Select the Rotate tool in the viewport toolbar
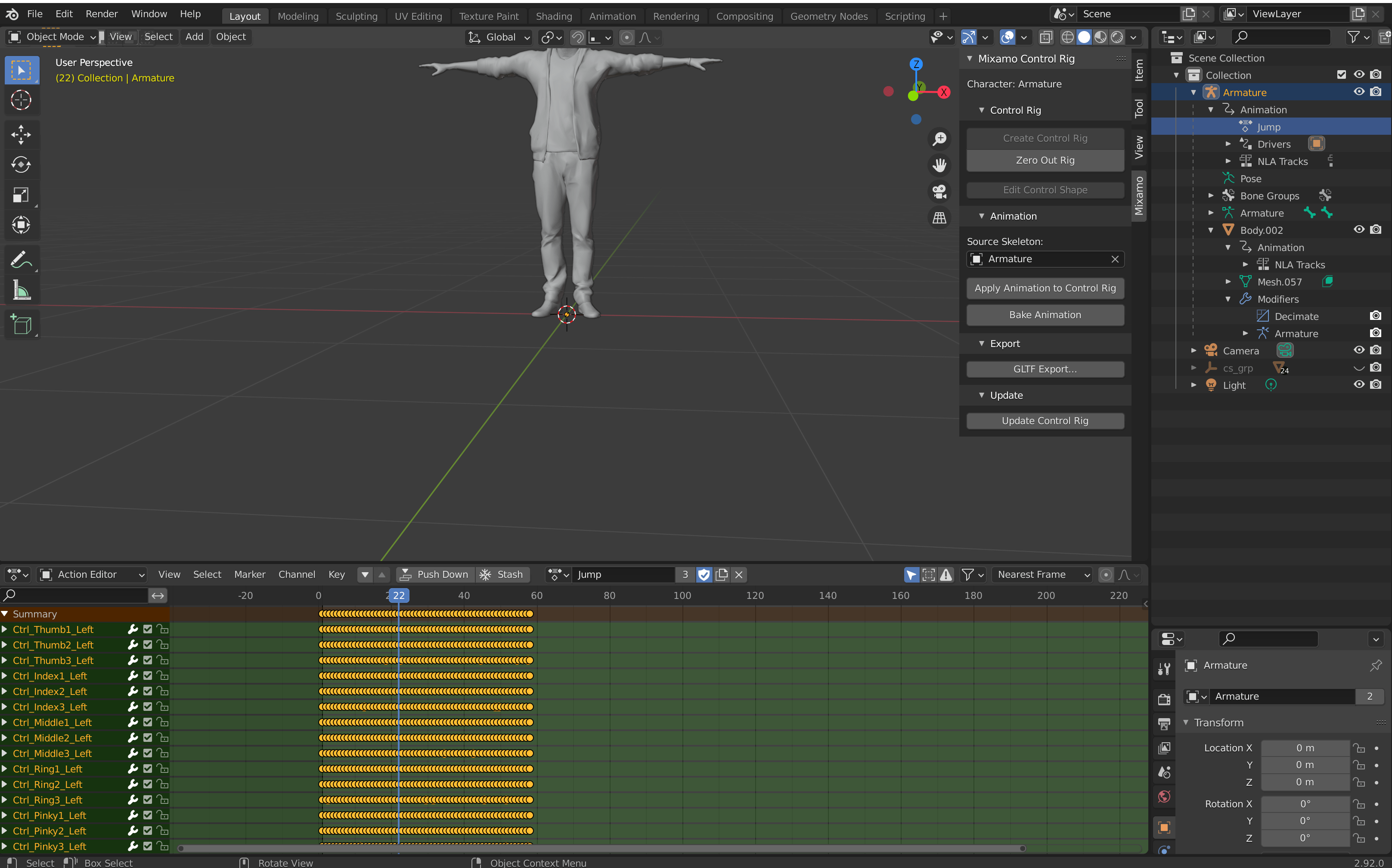The image size is (1392, 868). (21, 165)
